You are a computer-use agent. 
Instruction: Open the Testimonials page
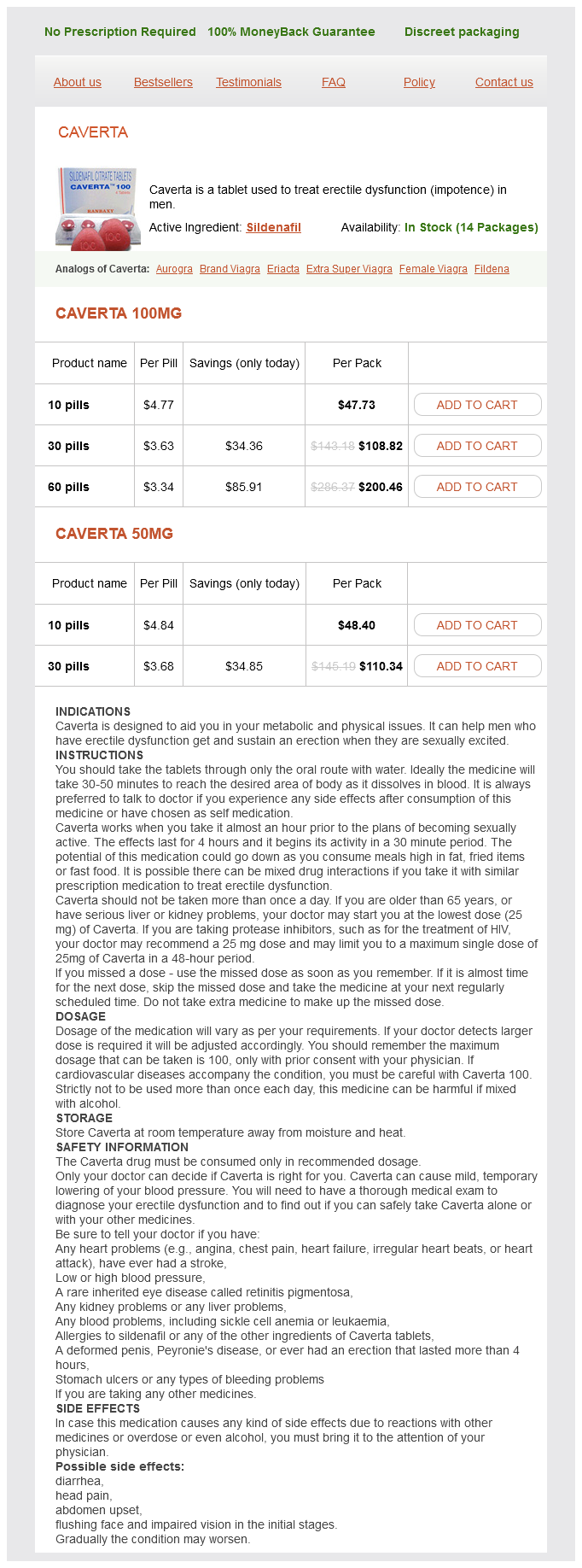pyautogui.click(x=248, y=82)
